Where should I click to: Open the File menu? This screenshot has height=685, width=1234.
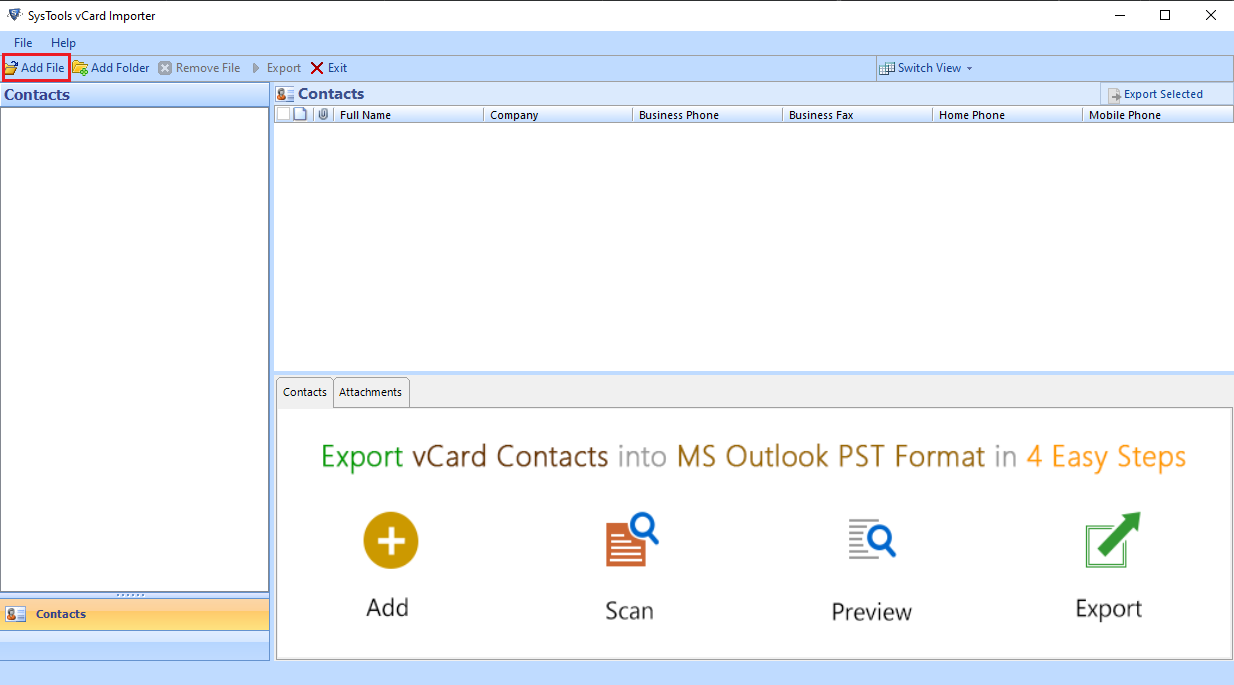click(23, 43)
